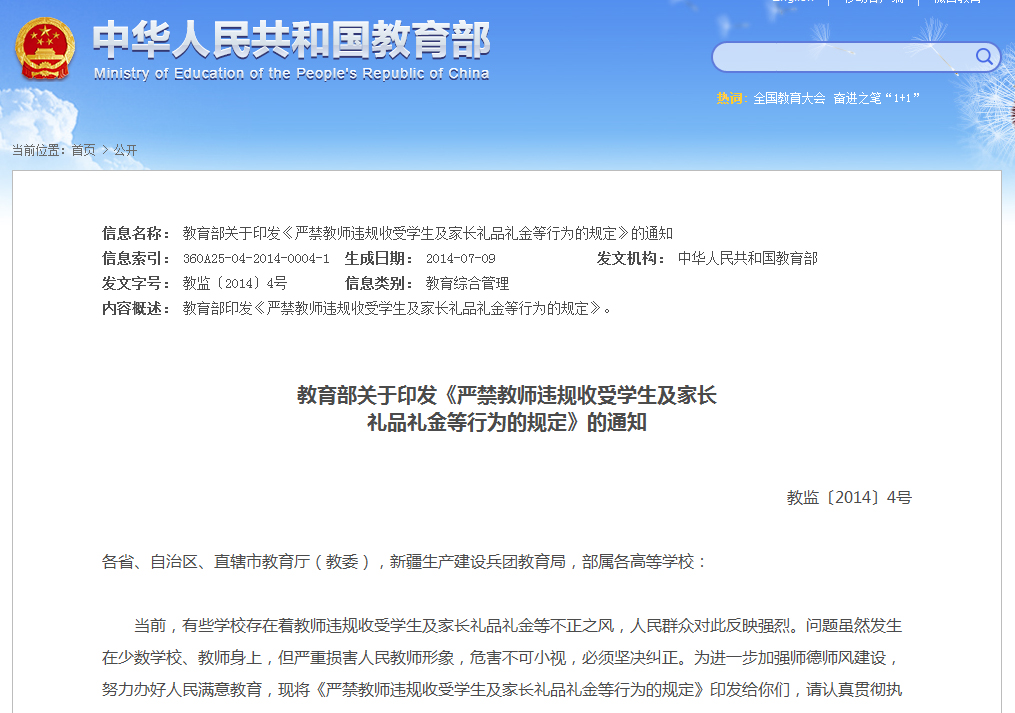Click the magnifier search icon
1015x713 pixels.
[984, 57]
